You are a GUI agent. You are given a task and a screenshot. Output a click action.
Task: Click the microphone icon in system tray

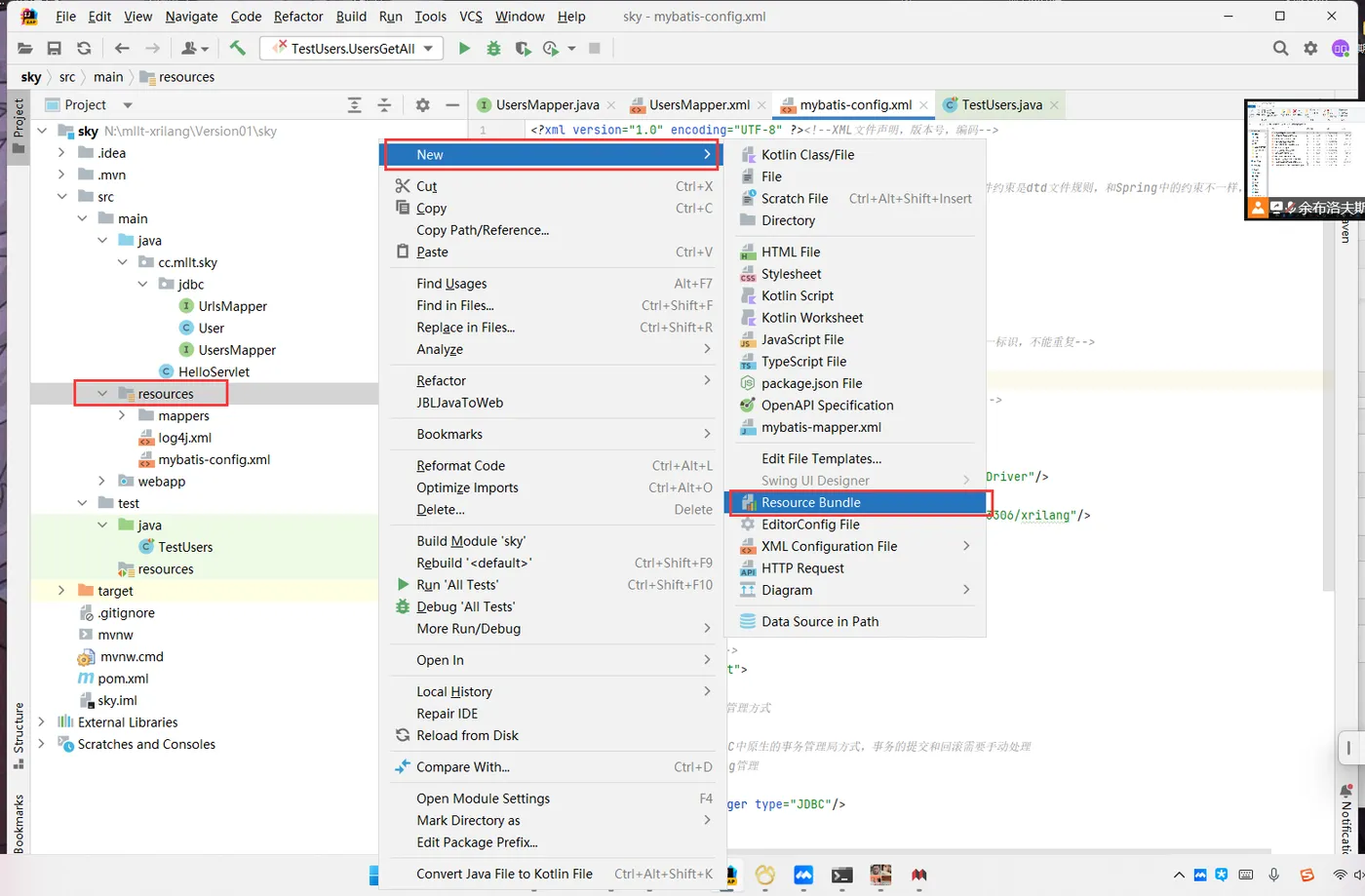[x=1273, y=875]
